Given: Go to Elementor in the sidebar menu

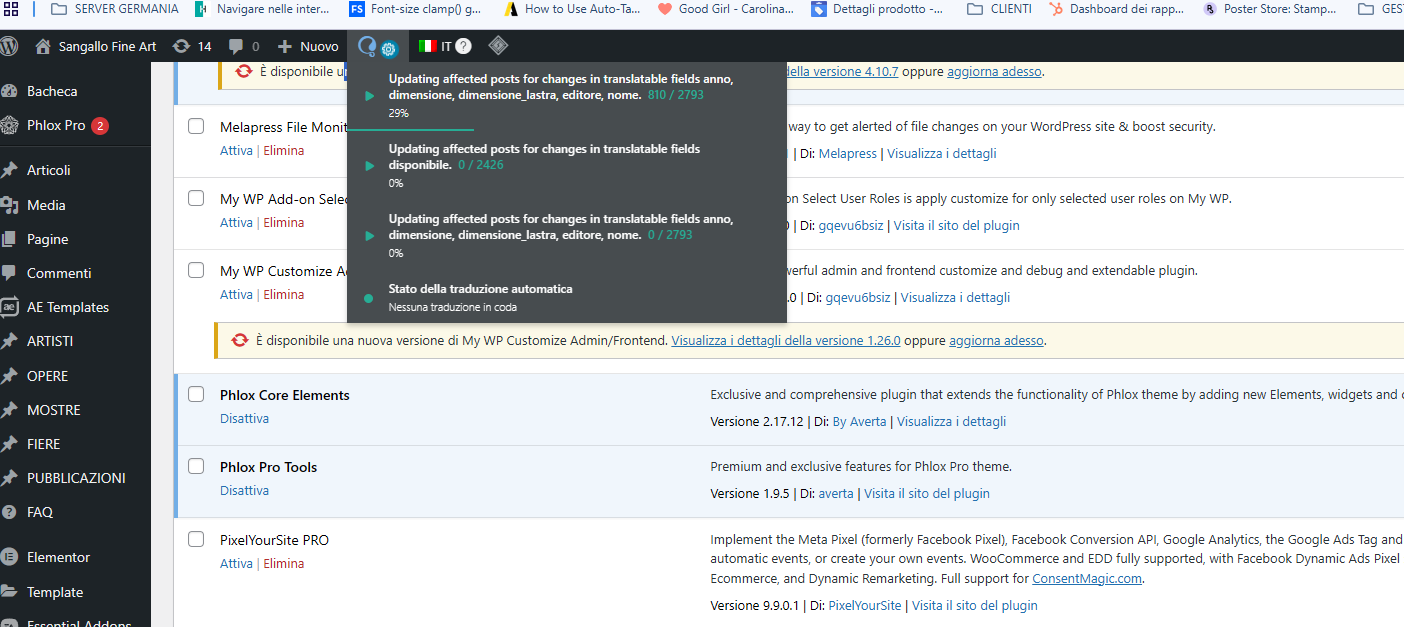Looking at the screenshot, I should point(58,557).
